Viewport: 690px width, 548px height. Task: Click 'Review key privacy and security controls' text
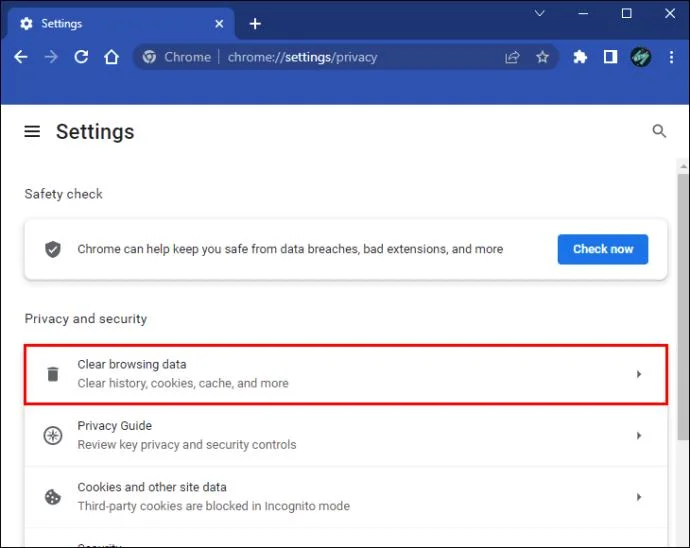point(187,445)
